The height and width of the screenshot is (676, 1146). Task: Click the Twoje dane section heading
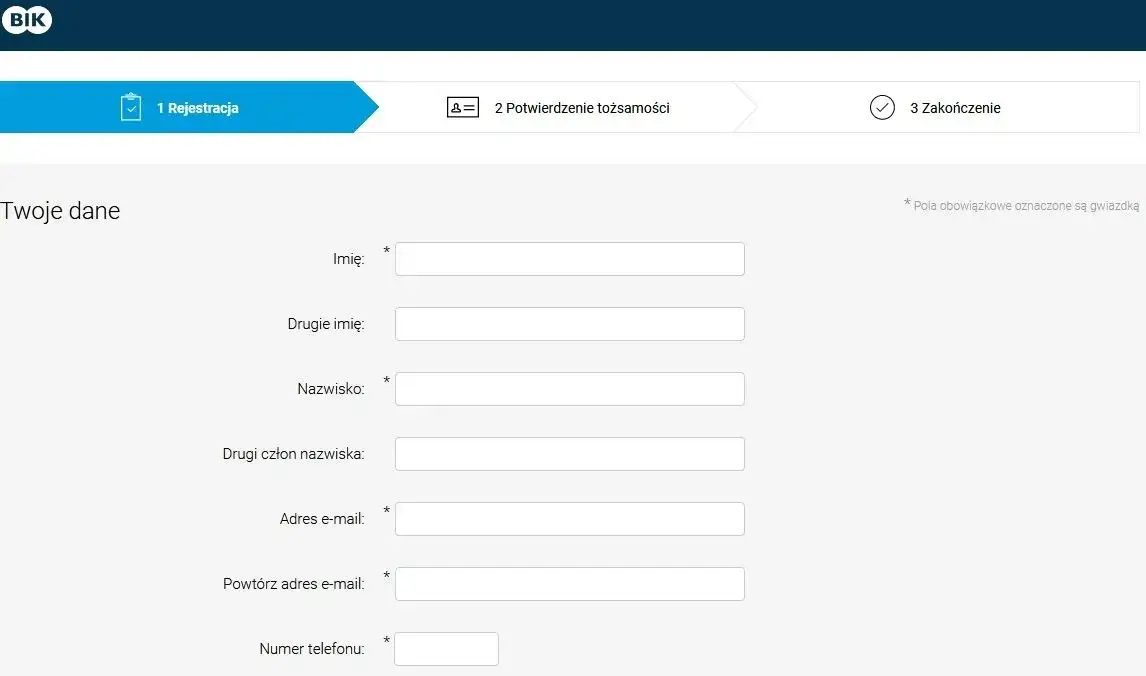[60, 210]
